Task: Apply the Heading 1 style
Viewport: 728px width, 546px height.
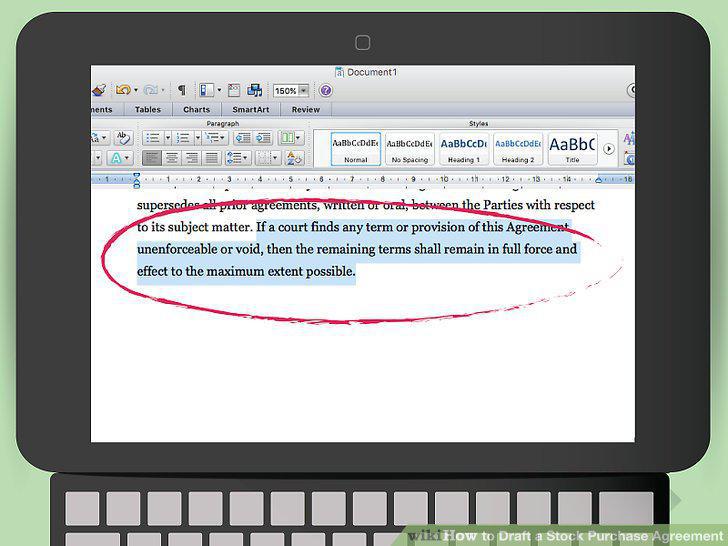Action: pos(464,149)
